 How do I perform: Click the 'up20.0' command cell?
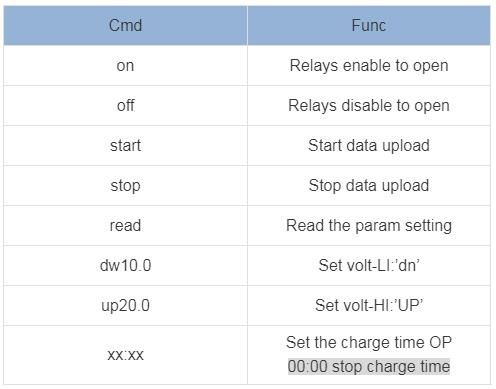[x=125, y=305]
